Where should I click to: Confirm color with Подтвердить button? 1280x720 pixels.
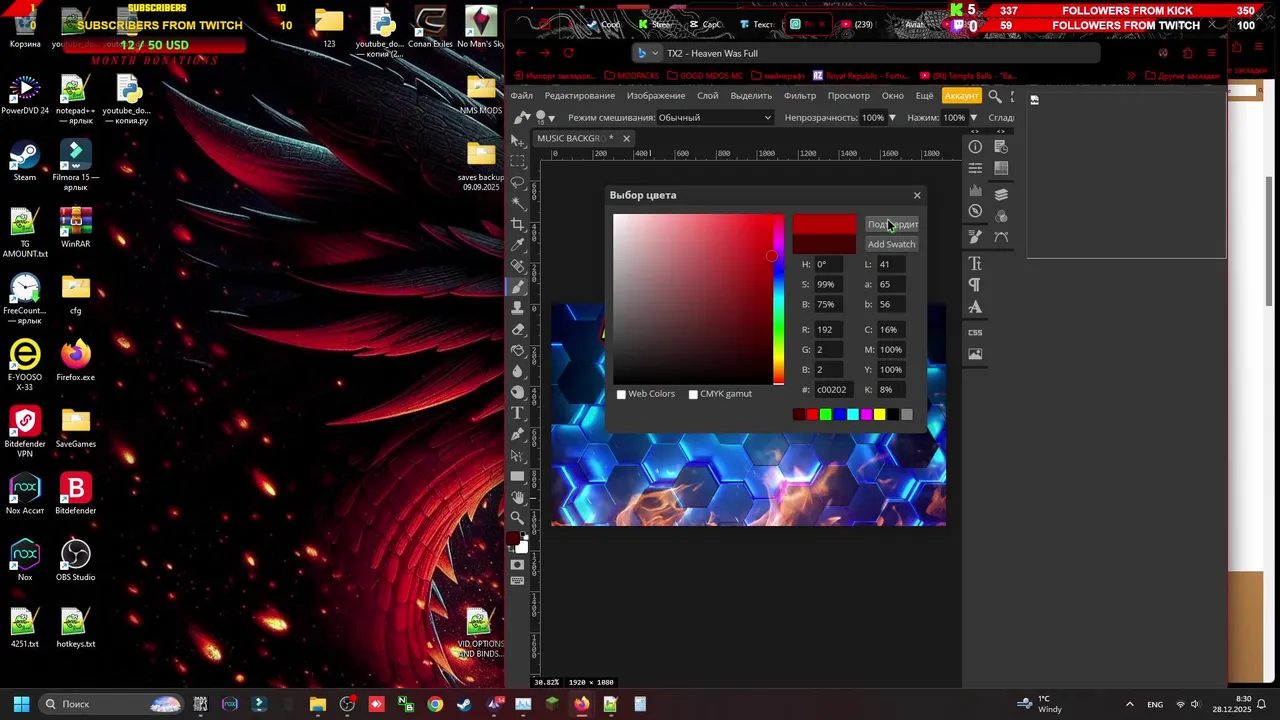(x=891, y=224)
